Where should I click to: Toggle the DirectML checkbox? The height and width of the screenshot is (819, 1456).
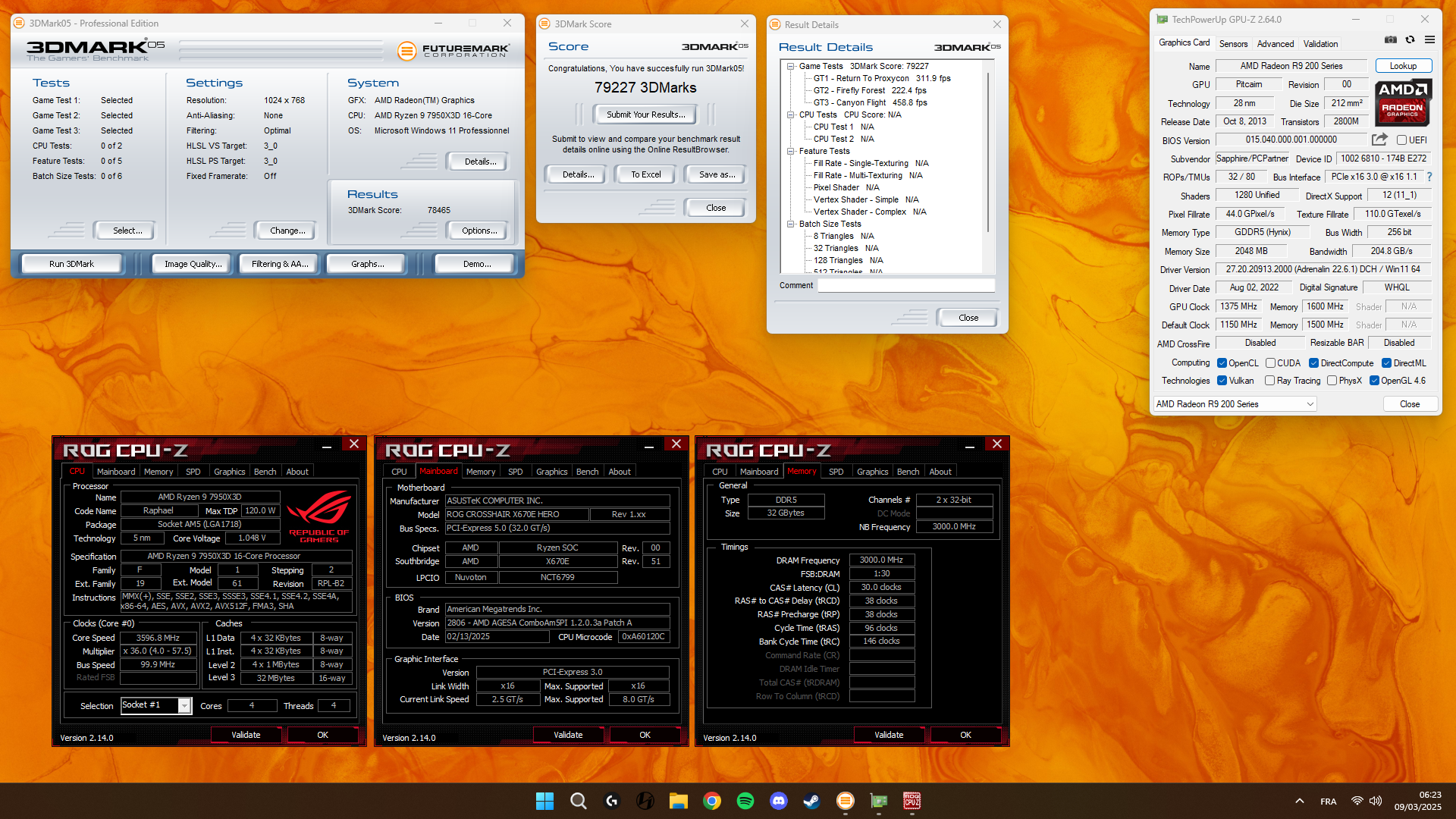coord(1386,363)
